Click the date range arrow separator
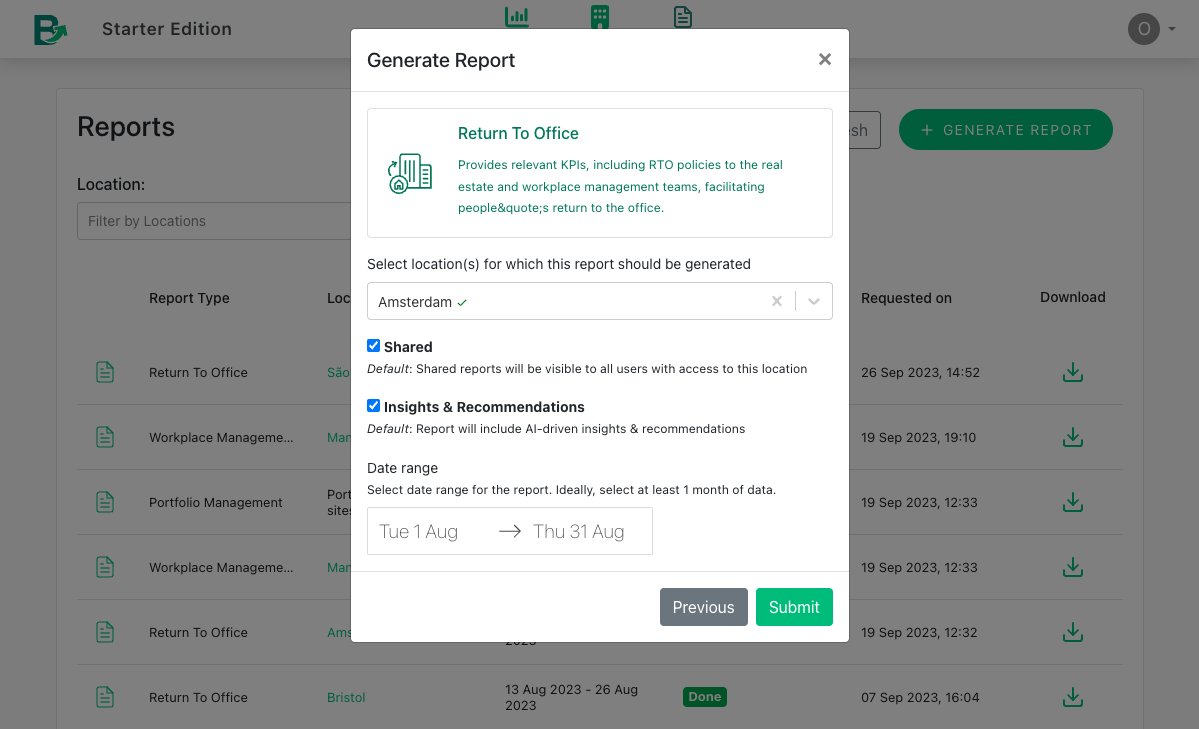 tap(509, 532)
